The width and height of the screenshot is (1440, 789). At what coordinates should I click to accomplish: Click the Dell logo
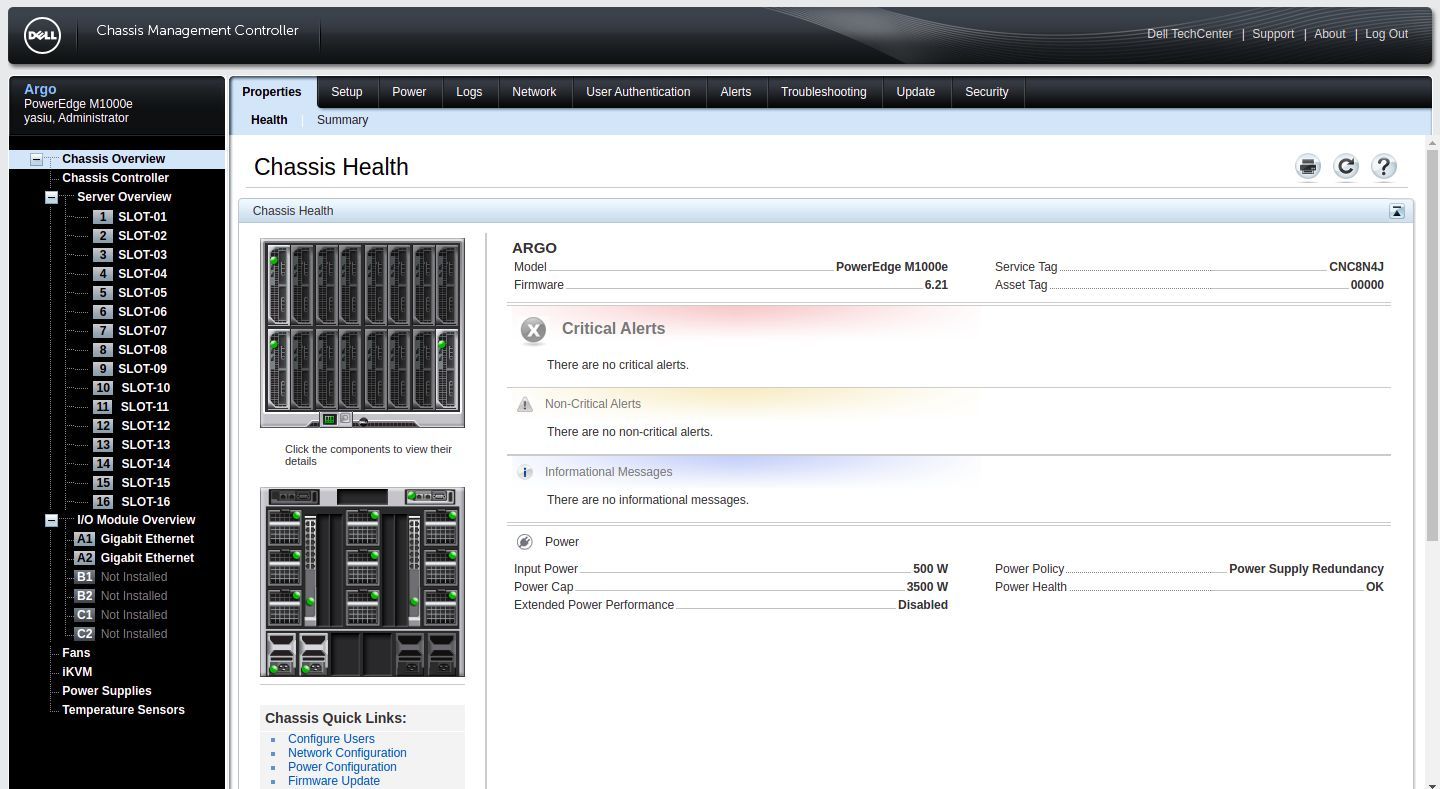[42, 36]
